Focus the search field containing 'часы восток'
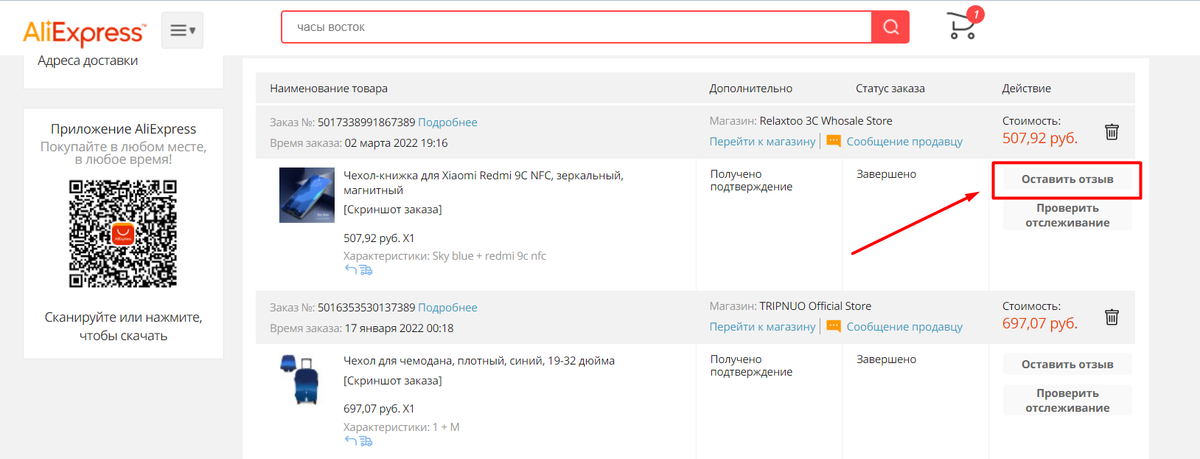The width and height of the screenshot is (1200, 459). point(576,27)
